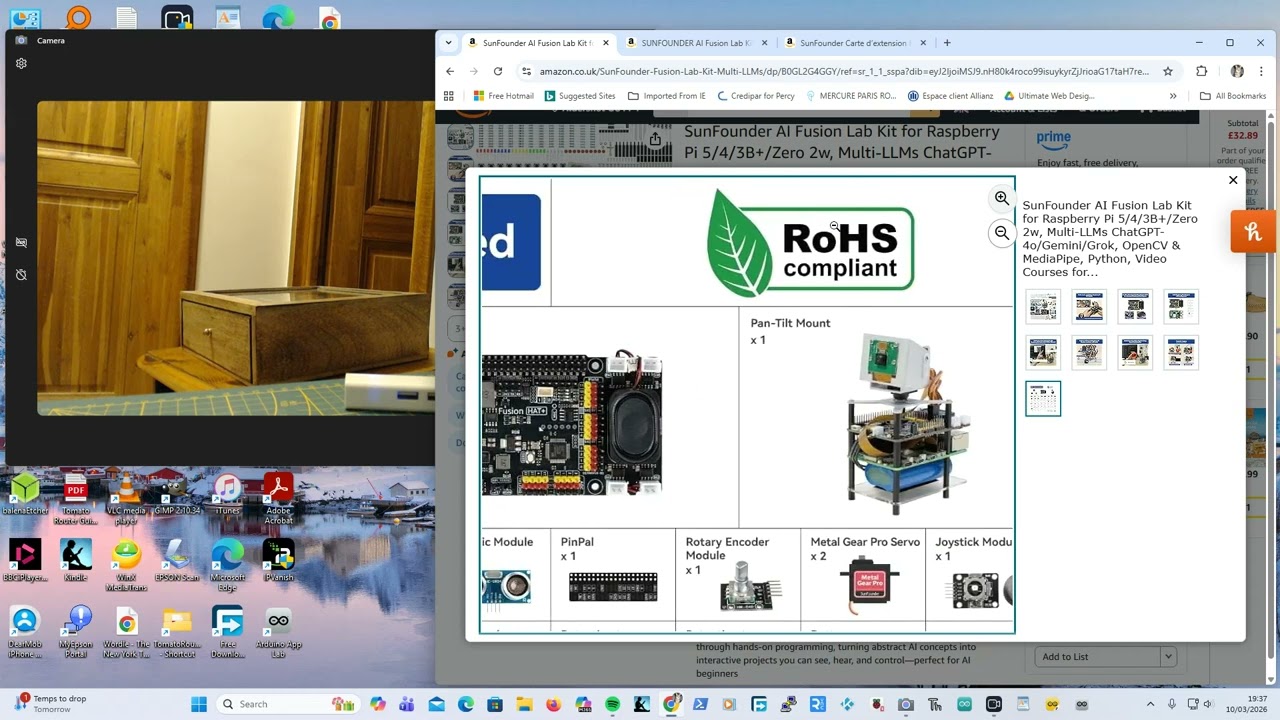This screenshot has width=1280, height=720.
Task: Open the Temps to drop weather widget
Action: click(50, 704)
